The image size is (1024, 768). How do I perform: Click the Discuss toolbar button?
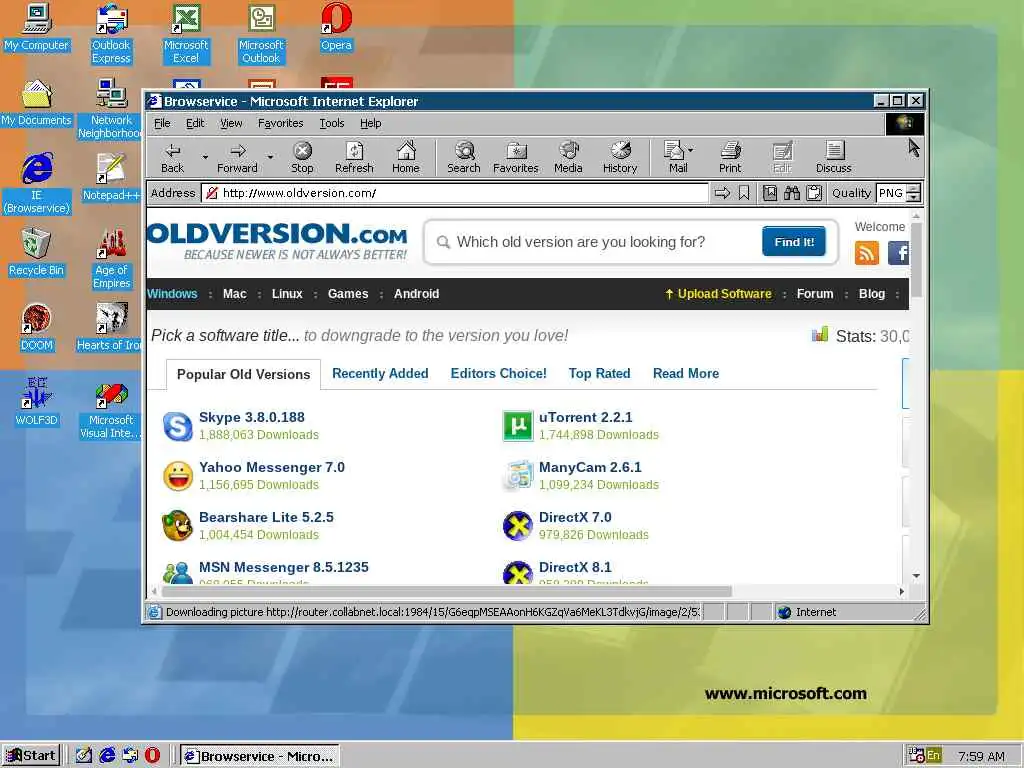[x=833, y=157]
